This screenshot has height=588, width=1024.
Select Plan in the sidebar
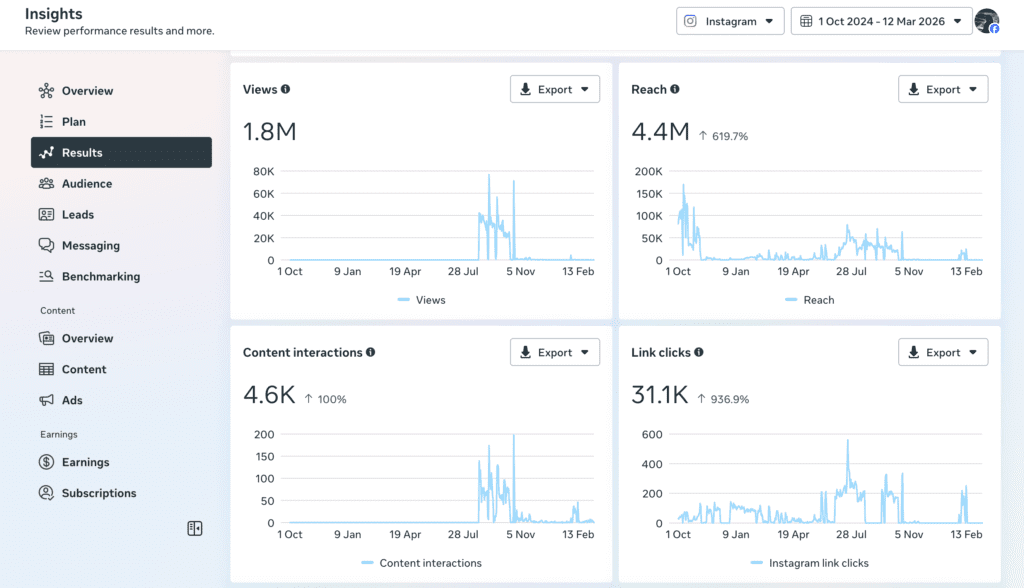(74, 122)
